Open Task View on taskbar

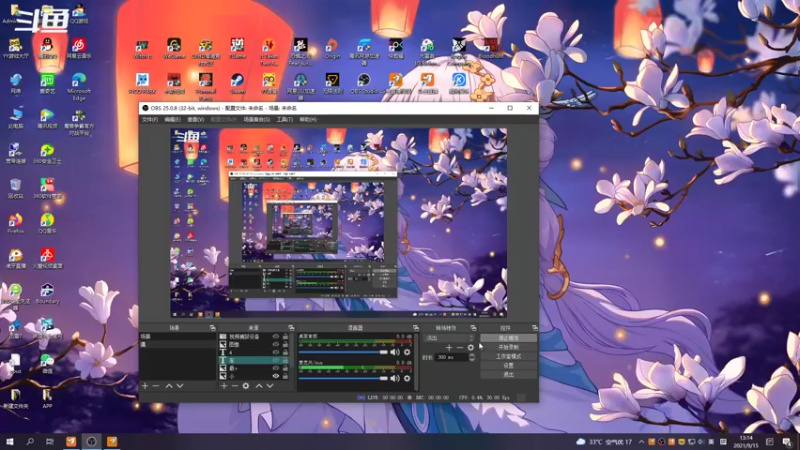click(49, 441)
